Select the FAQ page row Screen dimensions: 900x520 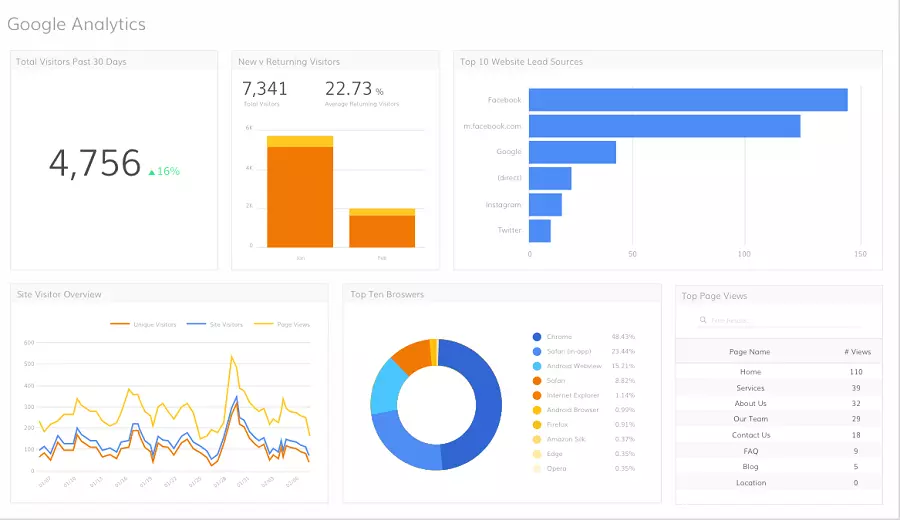779,451
